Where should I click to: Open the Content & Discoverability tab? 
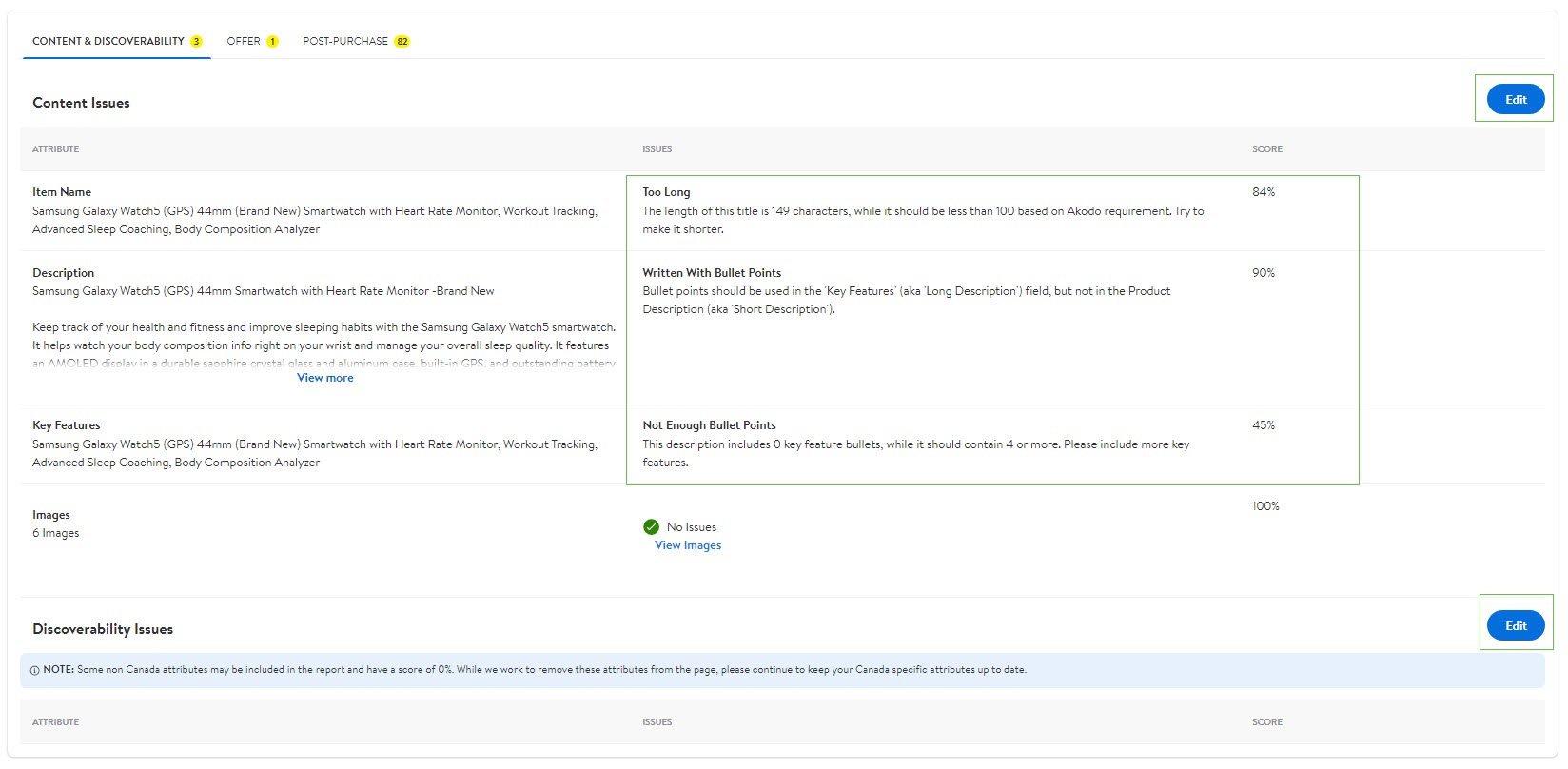click(x=116, y=41)
